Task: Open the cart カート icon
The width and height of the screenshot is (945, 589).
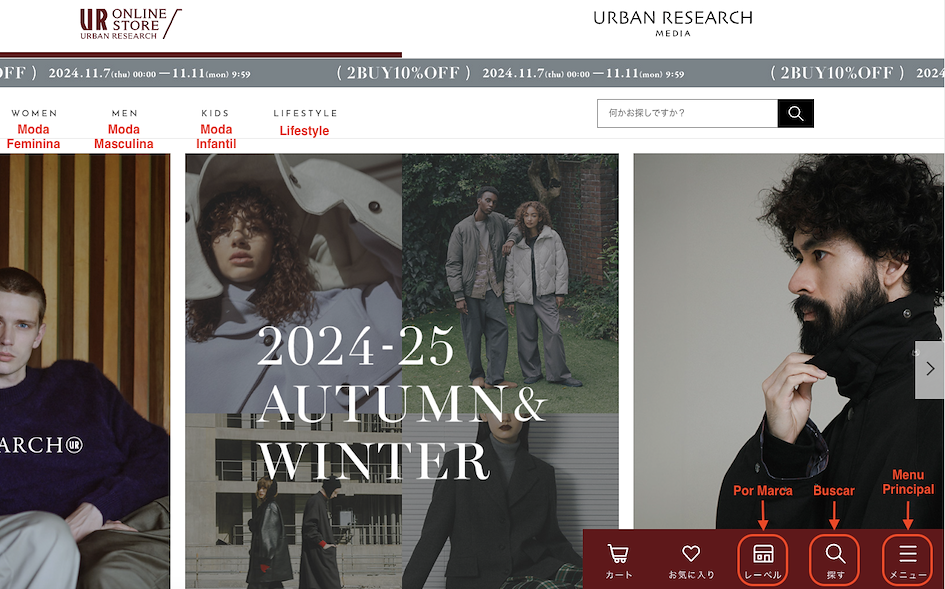Action: [x=618, y=561]
